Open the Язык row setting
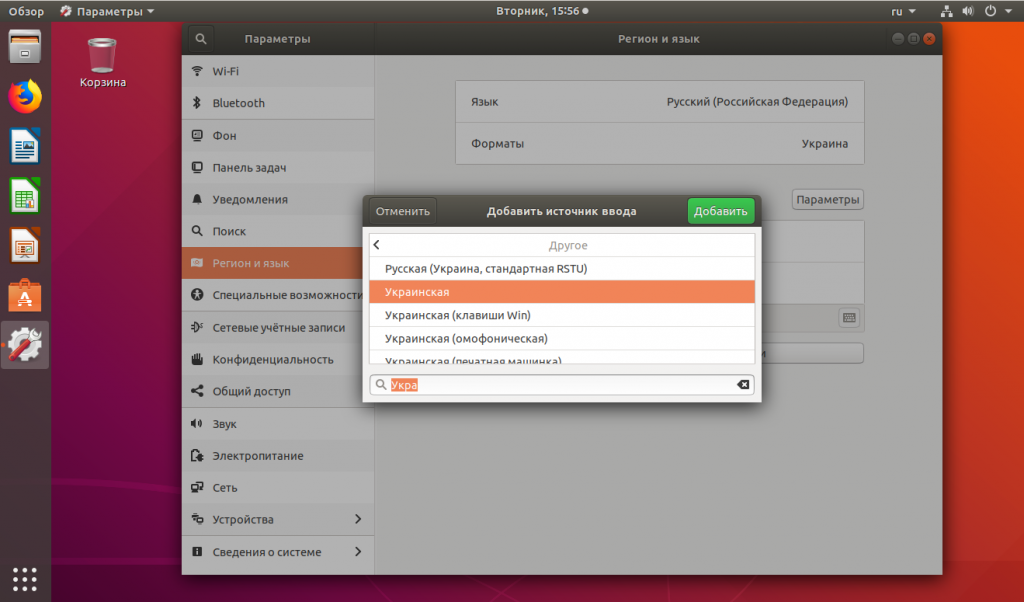Image resolution: width=1024 pixels, height=602 pixels. pos(660,102)
